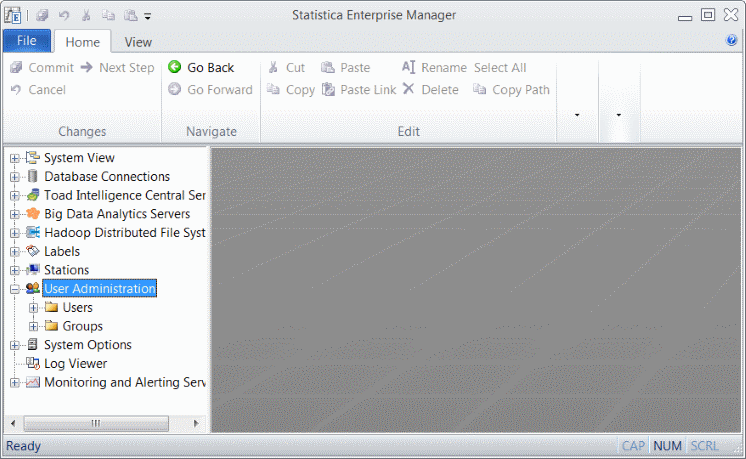The image size is (746, 459).
Task: Select the User Administration tree item
Action: point(99,288)
